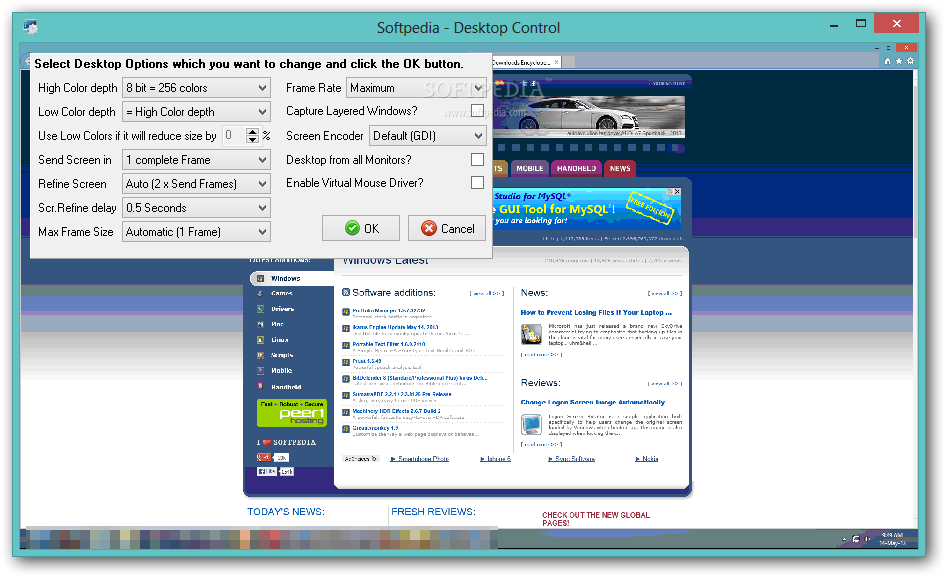Open the Nokia link at page bottom
Viewport: 946px width, 577px height.
coord(647,459)
